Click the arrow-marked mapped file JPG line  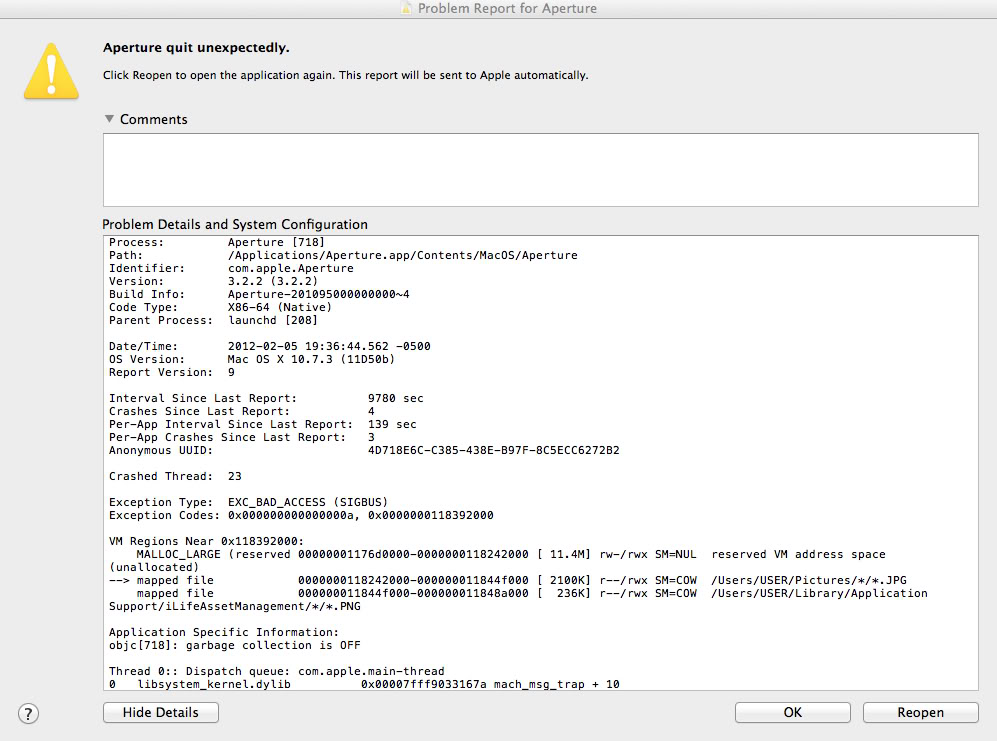point(508,580)
